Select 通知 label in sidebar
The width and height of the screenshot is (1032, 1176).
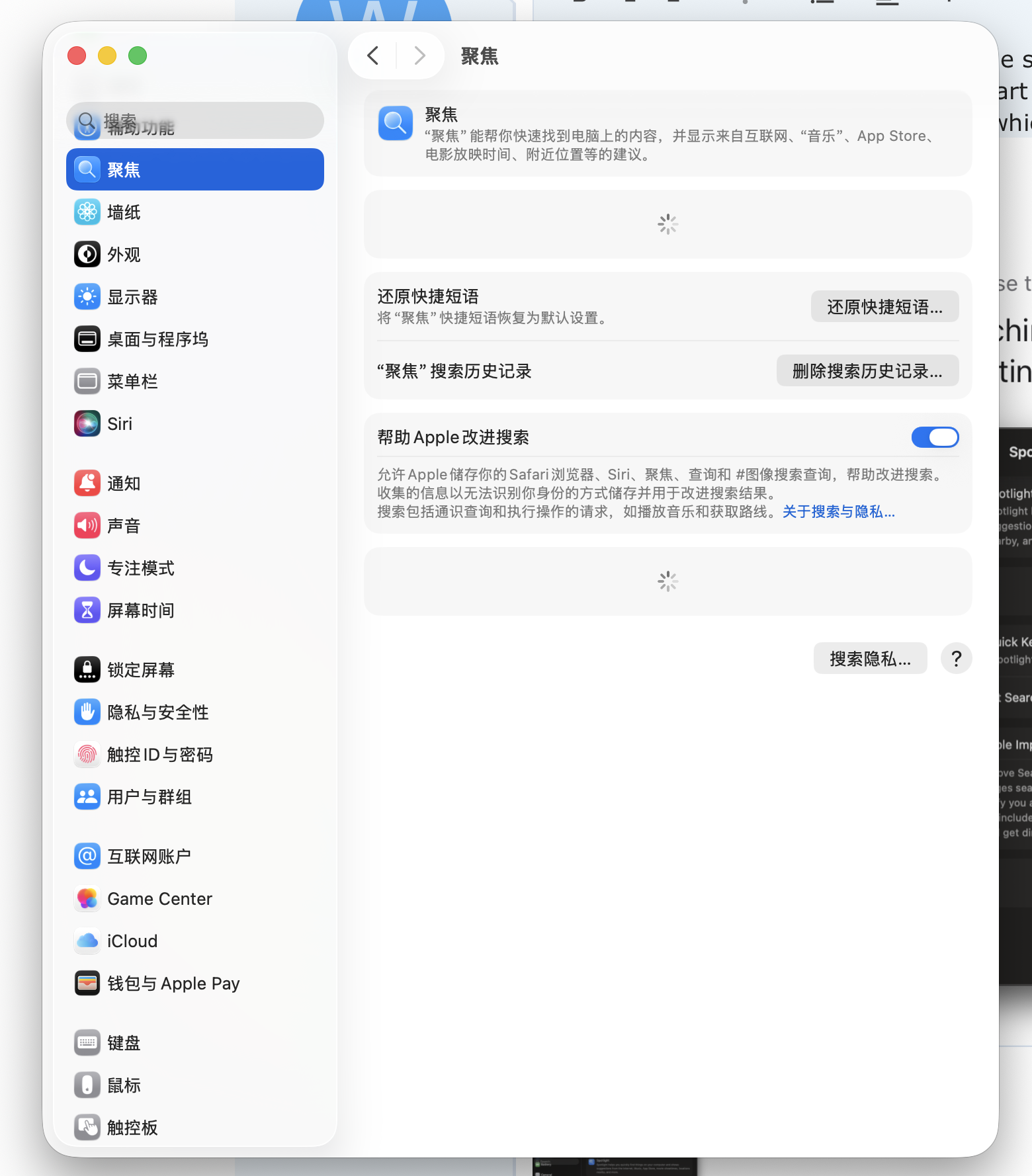click(x=124, y=483)
